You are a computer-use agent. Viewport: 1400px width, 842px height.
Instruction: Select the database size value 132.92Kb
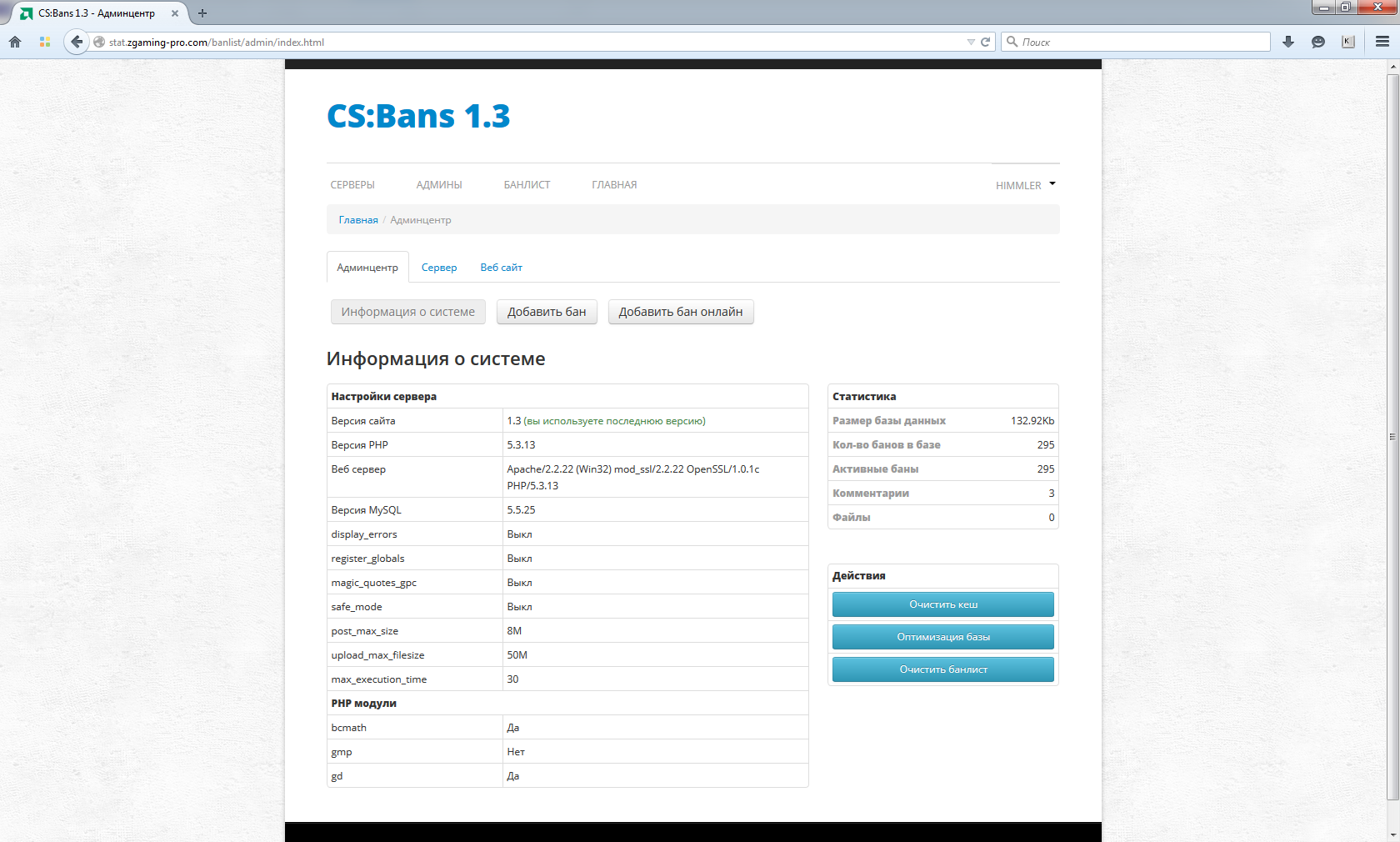pyautogui.click(x=1032, y=421)
